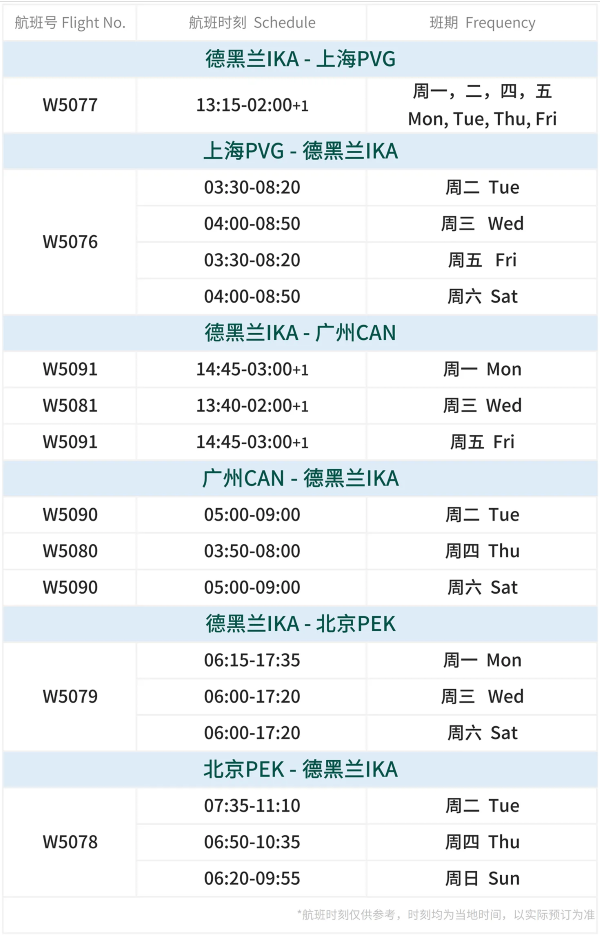Viewport: 600px width, 938px height.
Task: Click the 06:15-17:35 schedule time
Action: (252, 660)
